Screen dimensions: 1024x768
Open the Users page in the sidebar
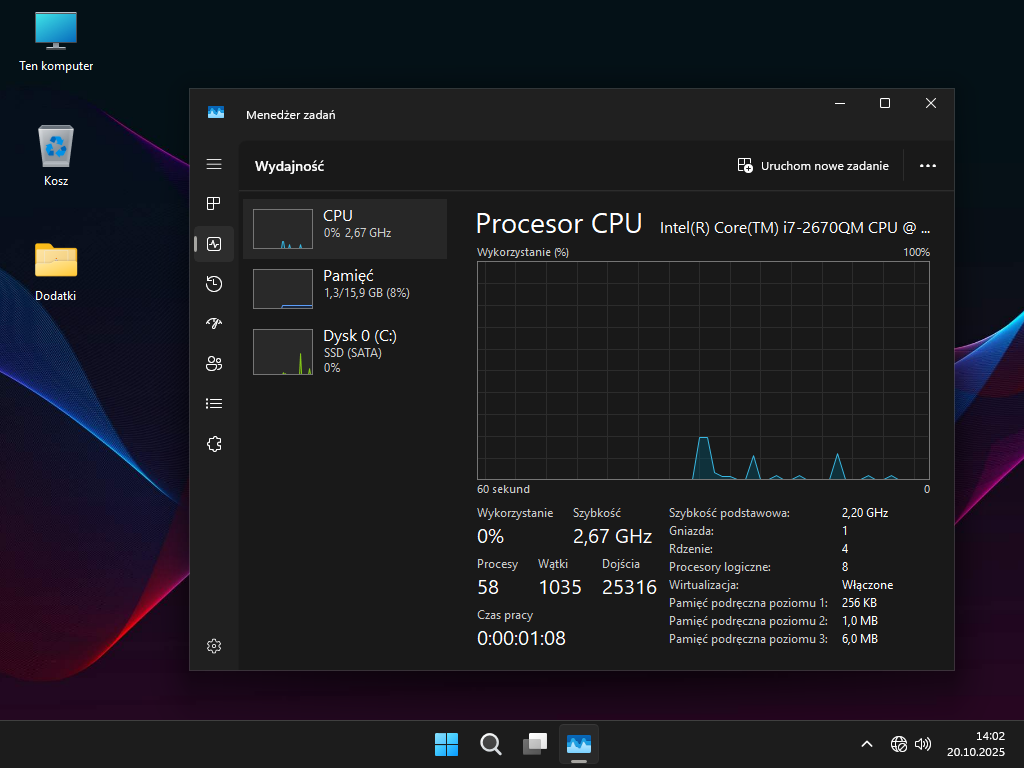coord(214,364)
